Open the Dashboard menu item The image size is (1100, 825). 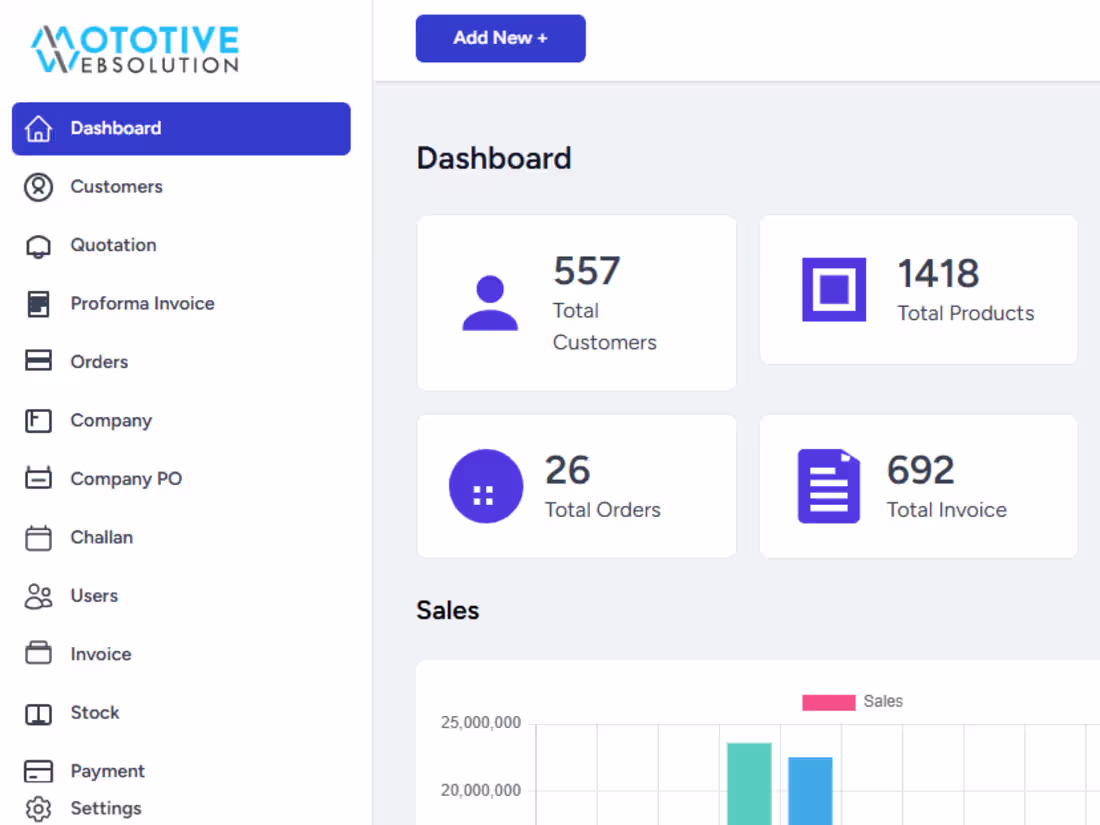(x=115, y=128)
